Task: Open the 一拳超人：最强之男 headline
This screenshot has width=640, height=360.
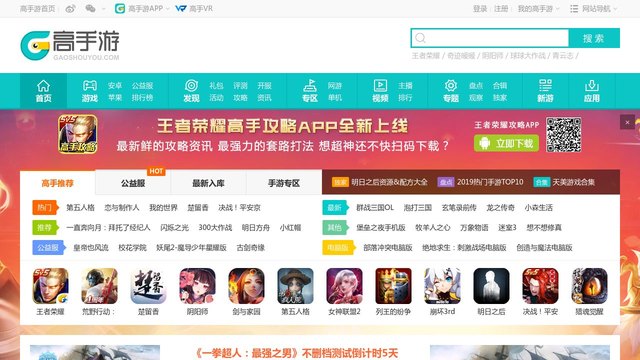Action: pyautogui.click(x=296, y=353)
